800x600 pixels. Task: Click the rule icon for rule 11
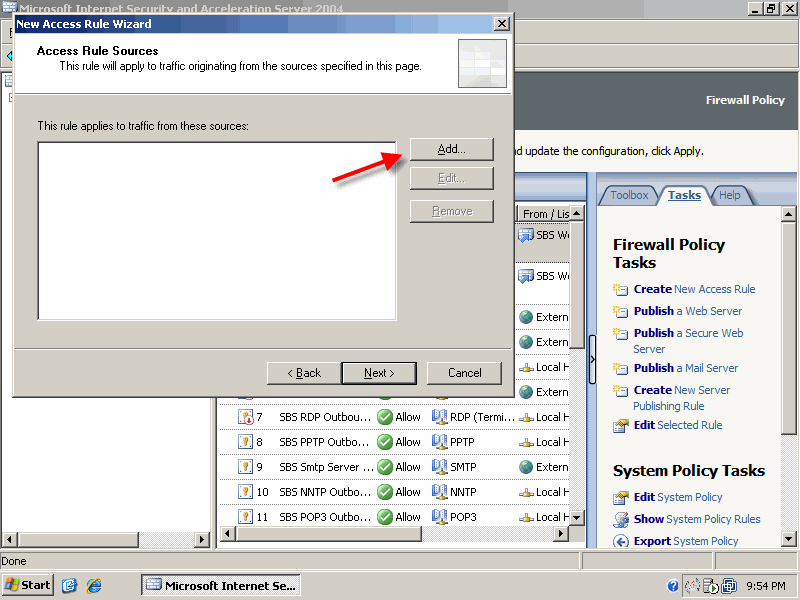tap(245, 517)
